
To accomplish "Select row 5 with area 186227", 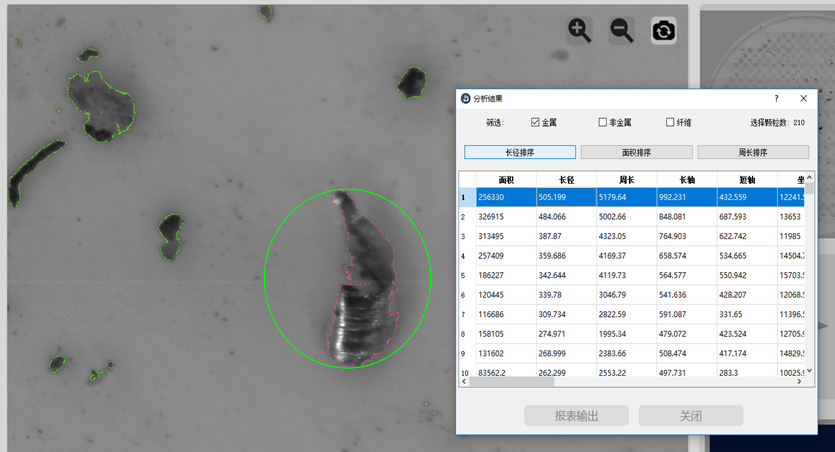I will [505, 275].
